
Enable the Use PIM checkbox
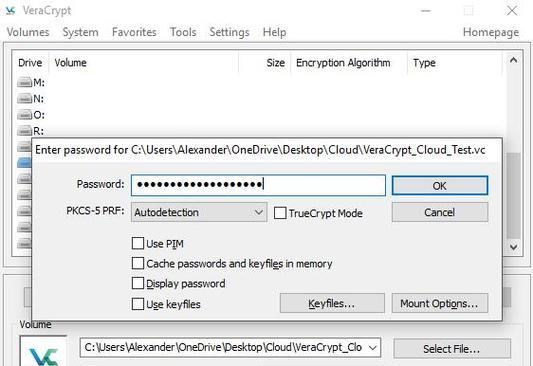click(138, 244)
